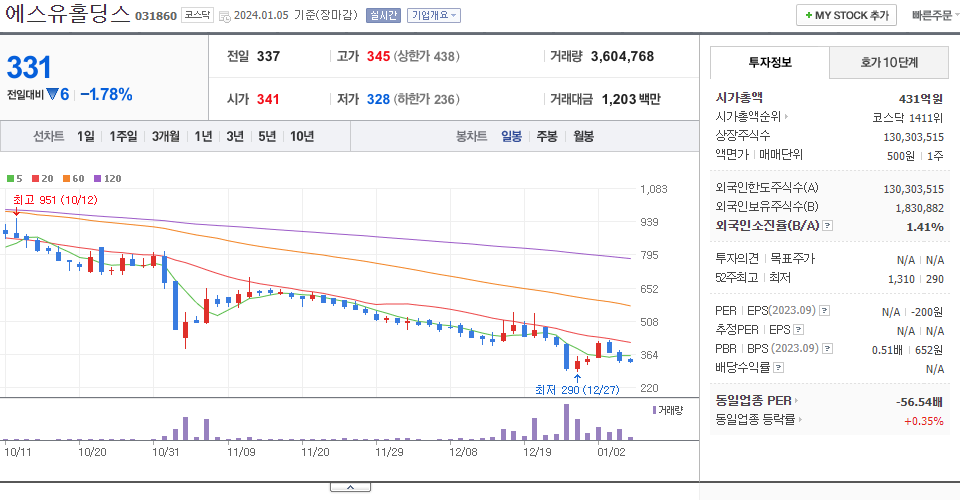Screen dimensions: 960x500
Task: Click the 시가 value 341
Action: pos(268,99)
